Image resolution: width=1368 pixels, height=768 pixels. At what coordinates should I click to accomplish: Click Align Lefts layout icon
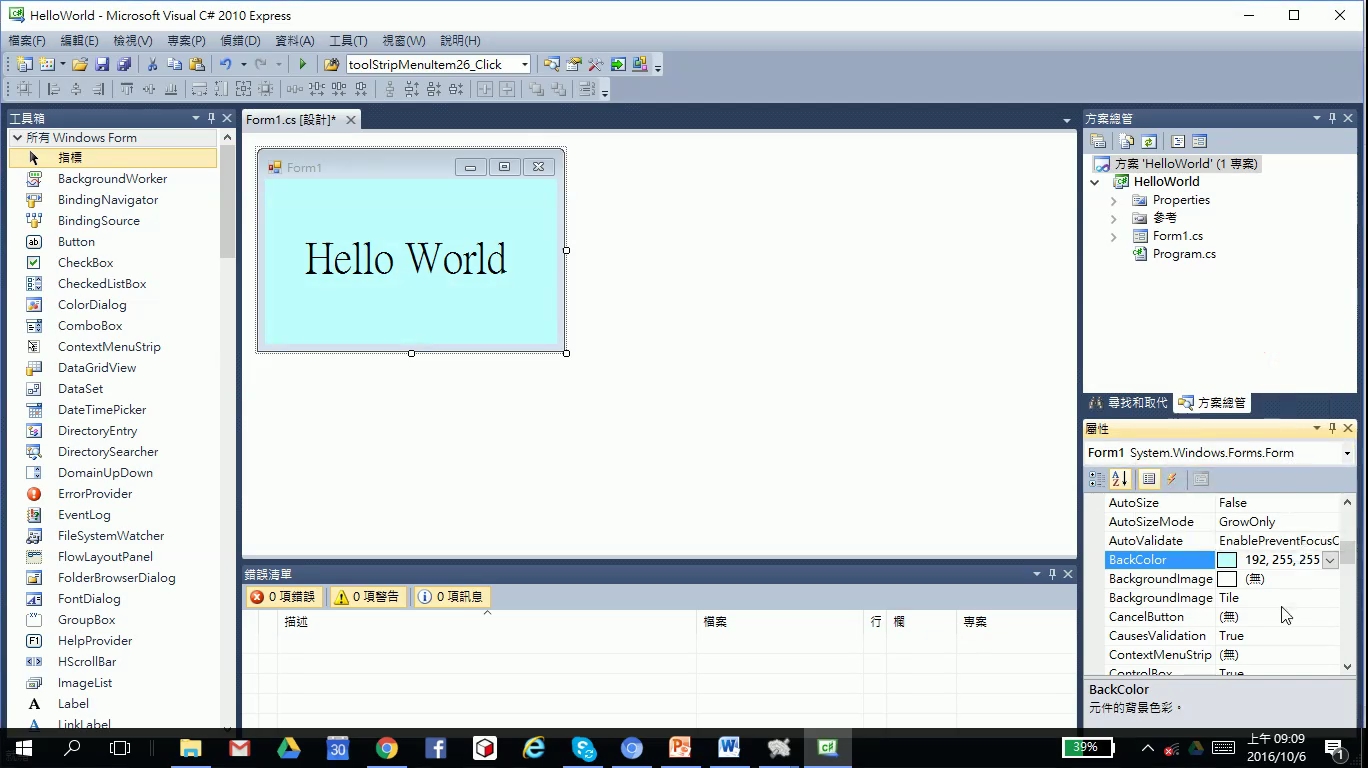(54, 89)
